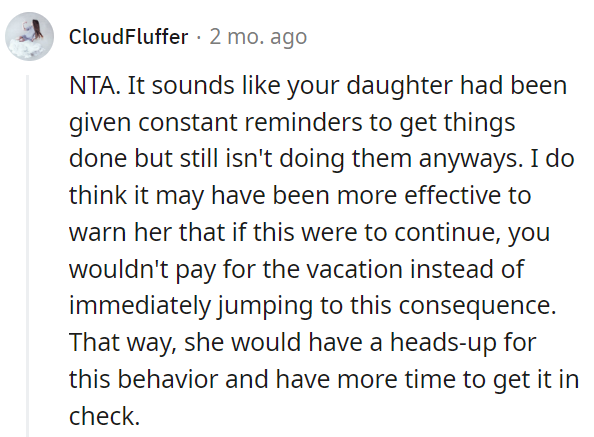Click the line 'That way, she would have a heads-up for'

[303, 343]
